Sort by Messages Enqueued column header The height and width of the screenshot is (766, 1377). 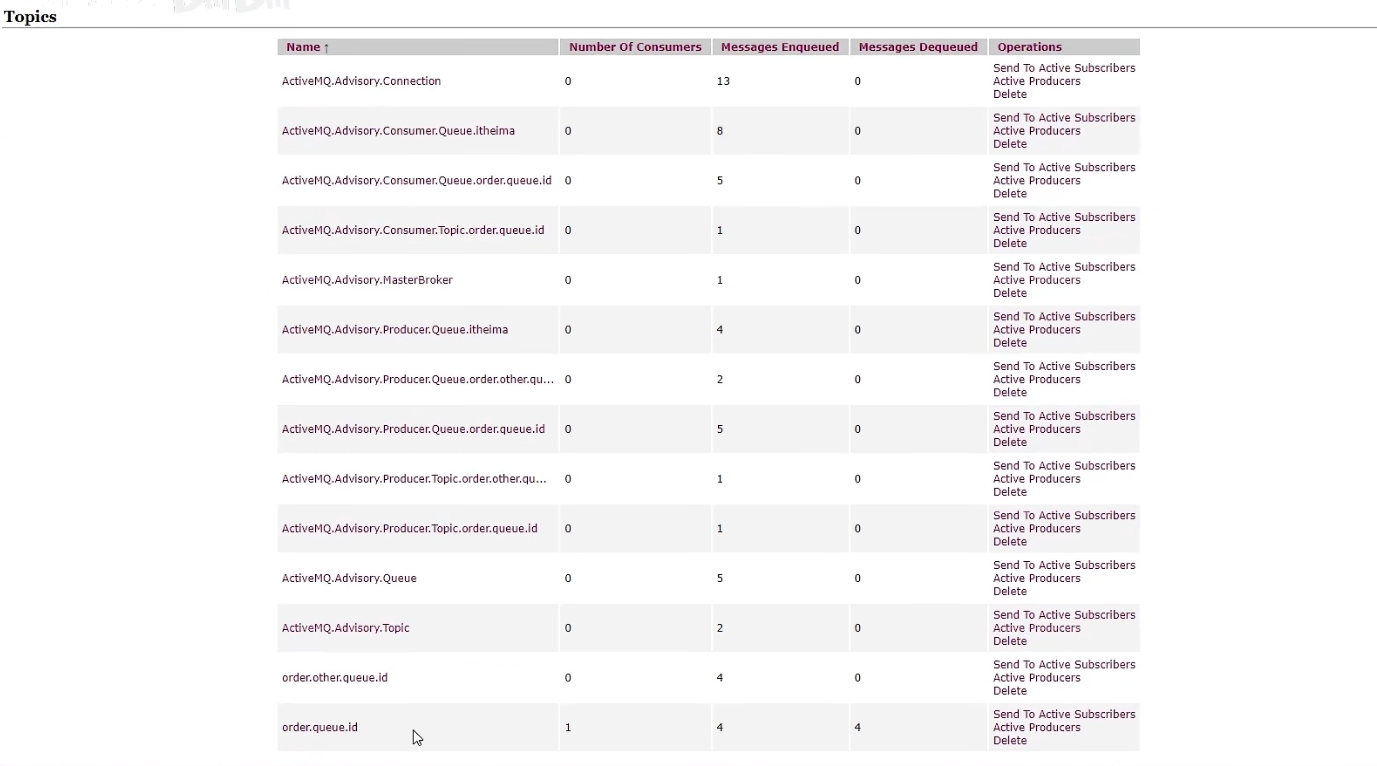click(780, 47)
